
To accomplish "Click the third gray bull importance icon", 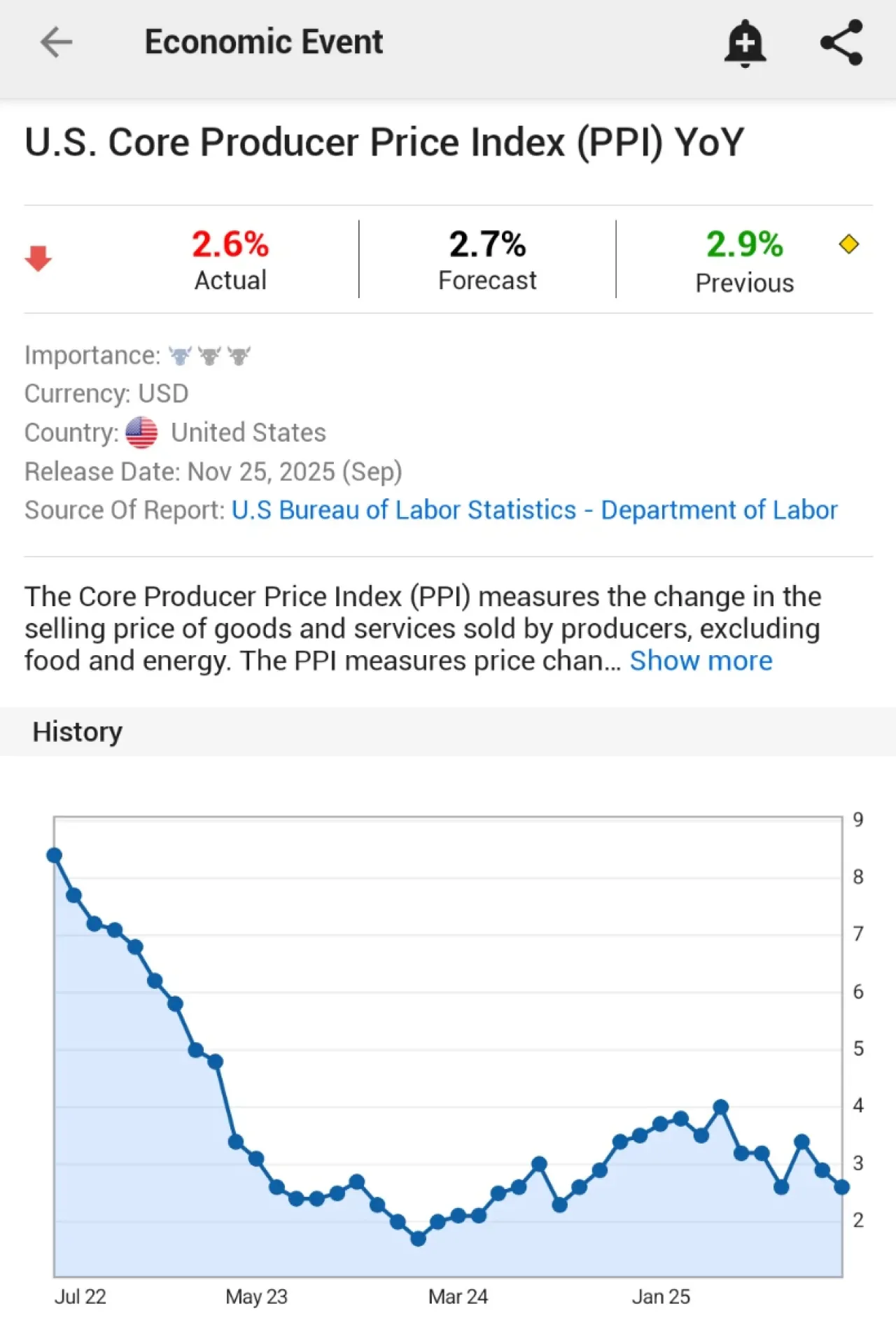I will [239, 356].
